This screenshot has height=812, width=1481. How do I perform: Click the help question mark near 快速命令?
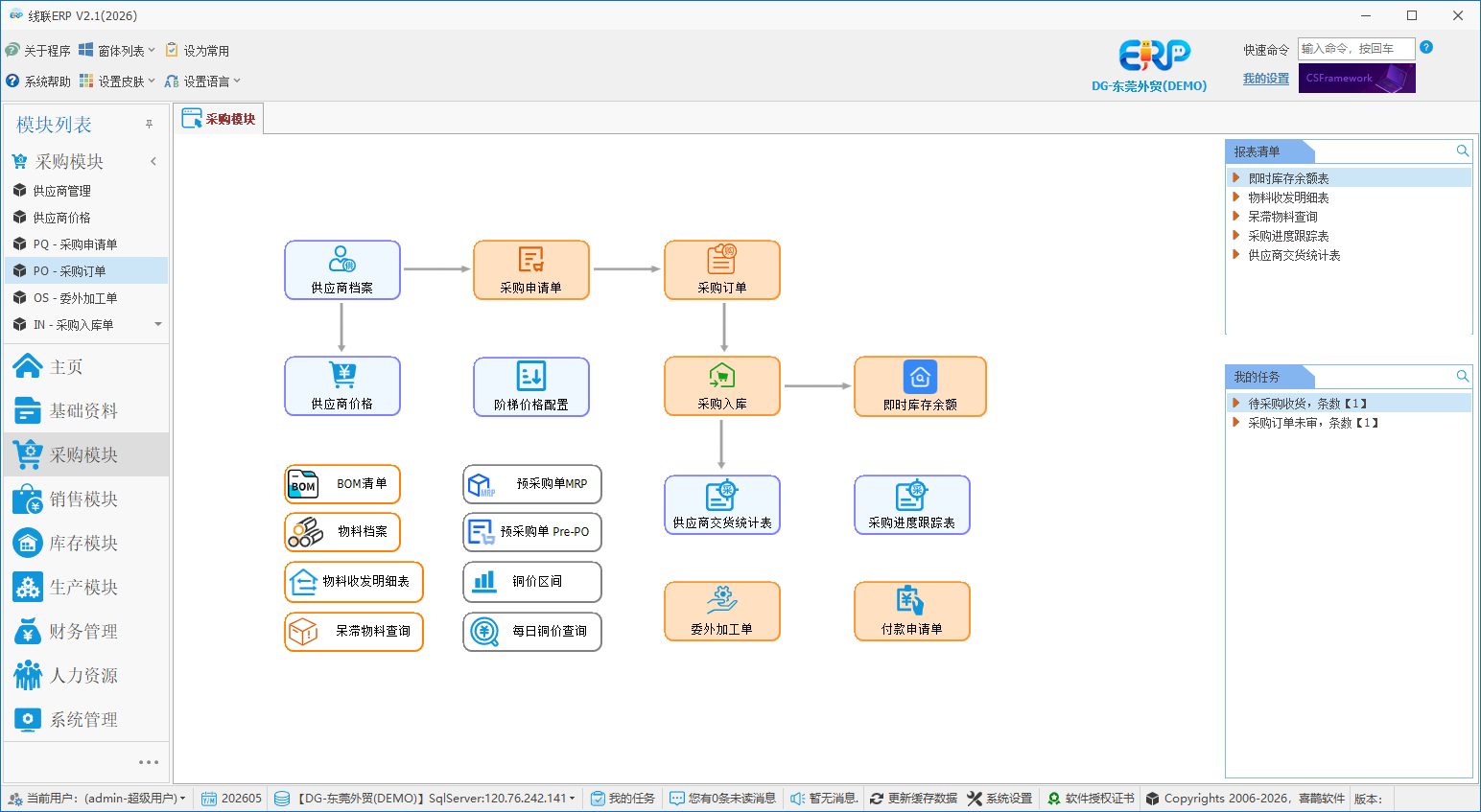(1426, 47)
